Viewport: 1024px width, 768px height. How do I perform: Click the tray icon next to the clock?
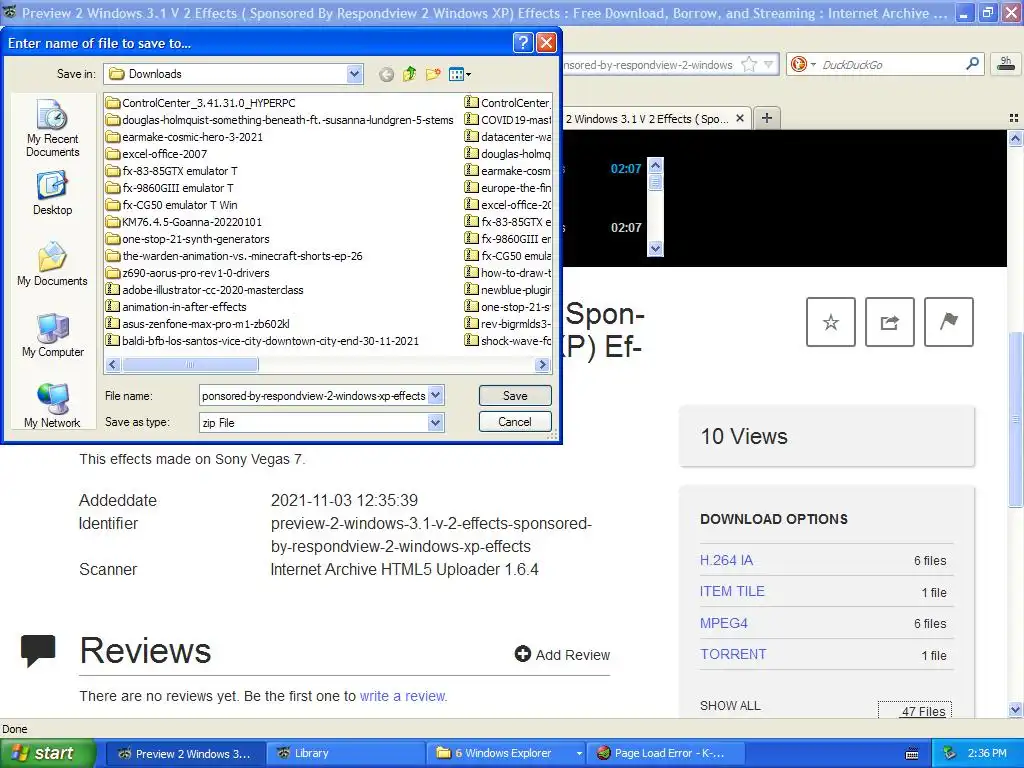point(950,753)
